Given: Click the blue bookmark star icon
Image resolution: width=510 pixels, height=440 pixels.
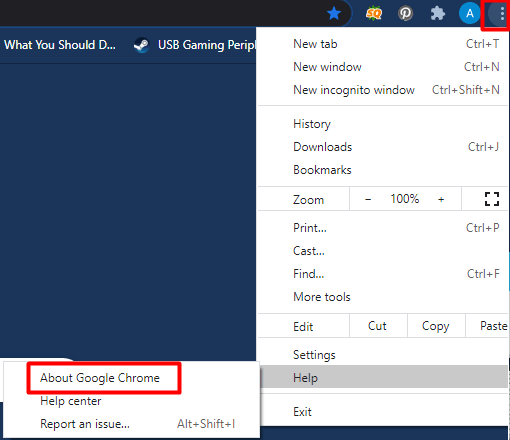Looking at the screenshot, I should coord(334,14).
